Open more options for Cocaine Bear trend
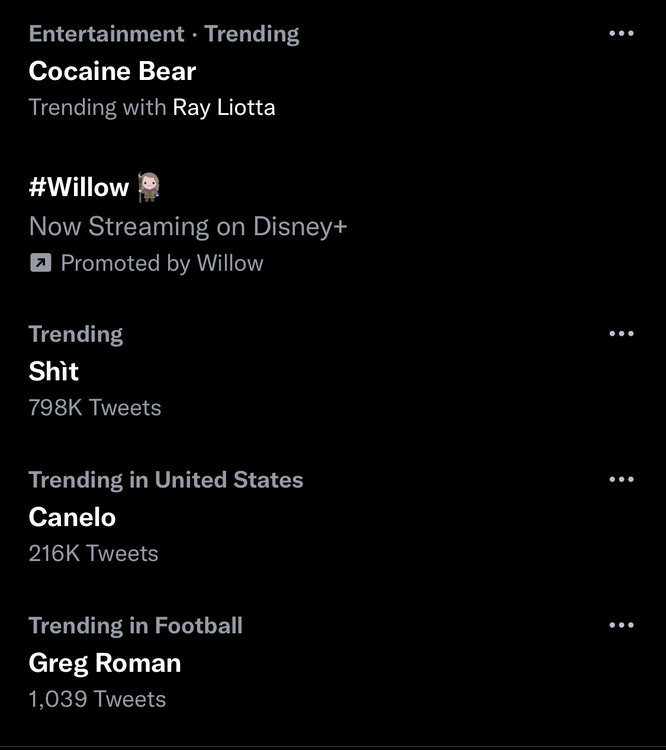This screenshot has height=750, width=666. [x=621, y=34]
